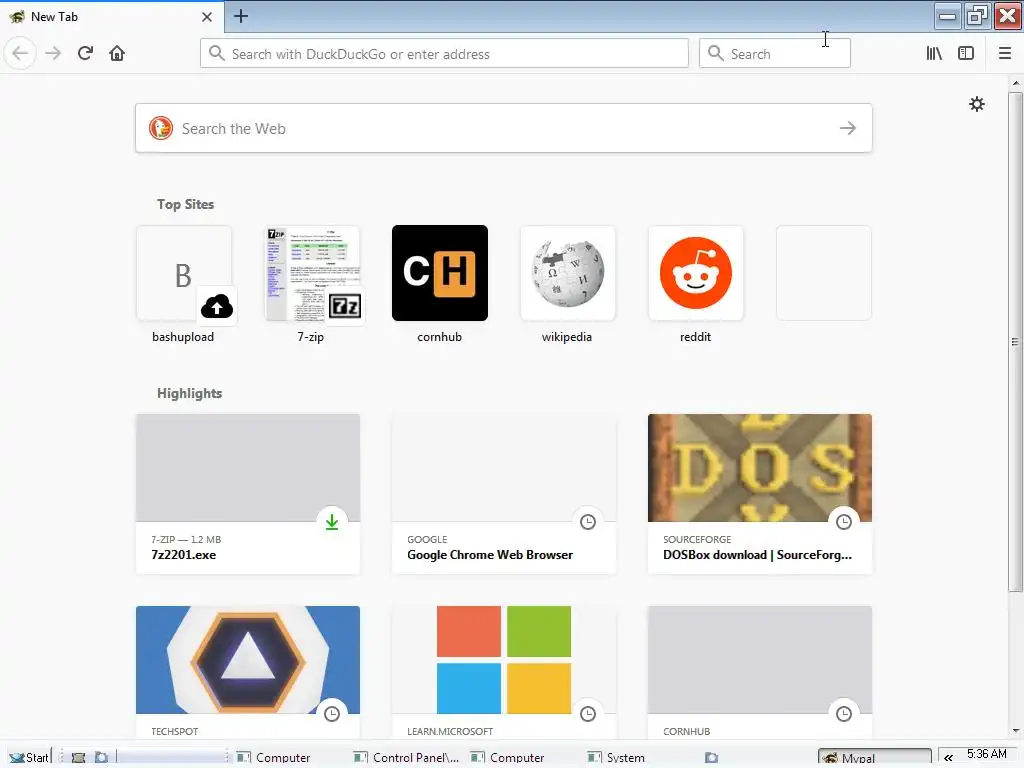Click the scrollbar down arrow
This screenshot has width=1024, height=768.
(1016, 731)
